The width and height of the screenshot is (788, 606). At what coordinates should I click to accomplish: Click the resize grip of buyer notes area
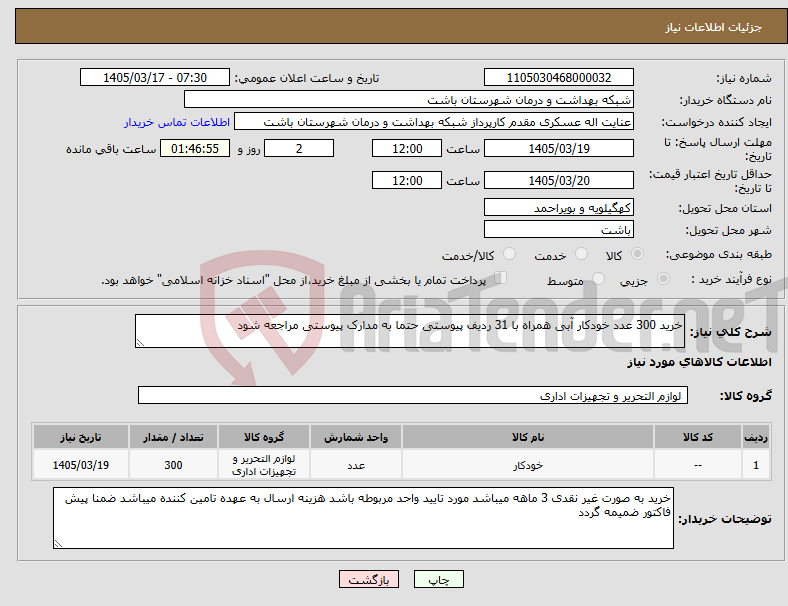point(58,544)
